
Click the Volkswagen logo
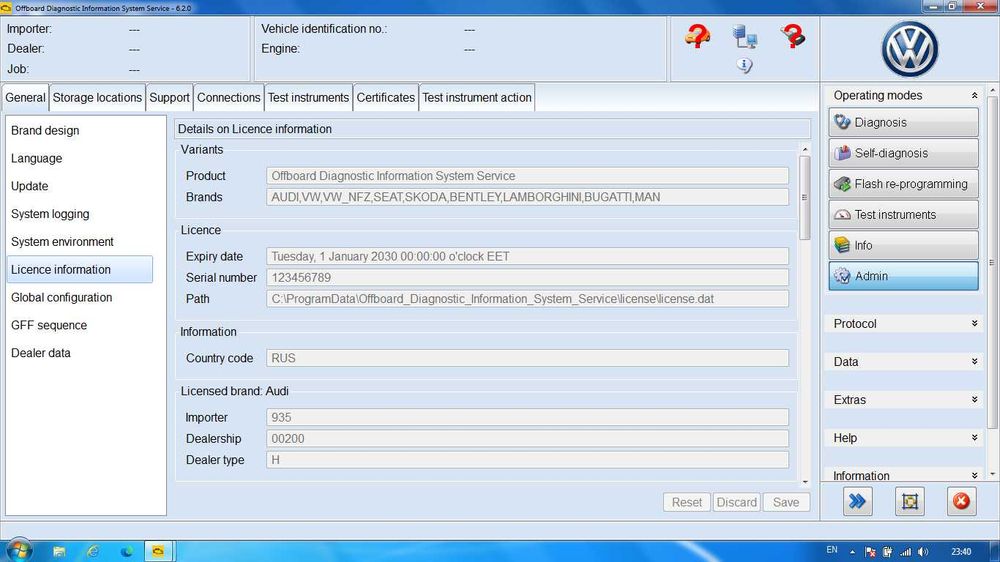pyautogui.click(x=909, y=49)
